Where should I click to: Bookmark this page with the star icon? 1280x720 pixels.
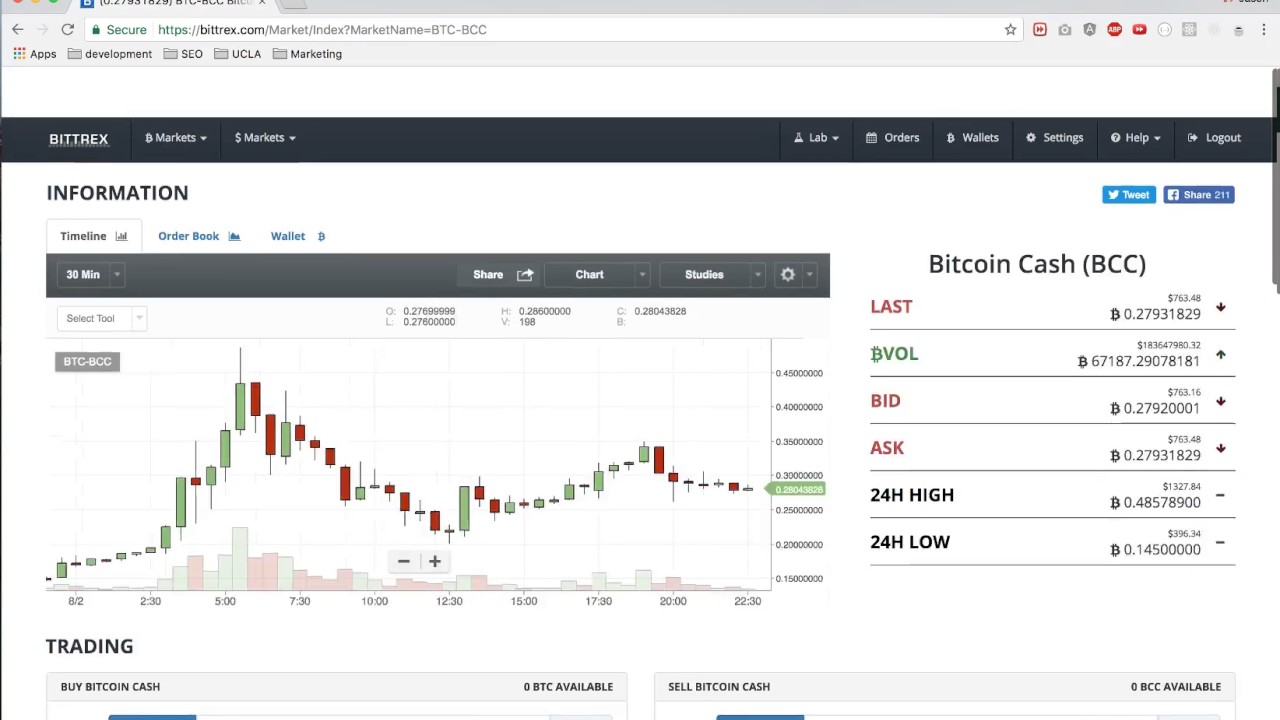[x=1010, y=30]
